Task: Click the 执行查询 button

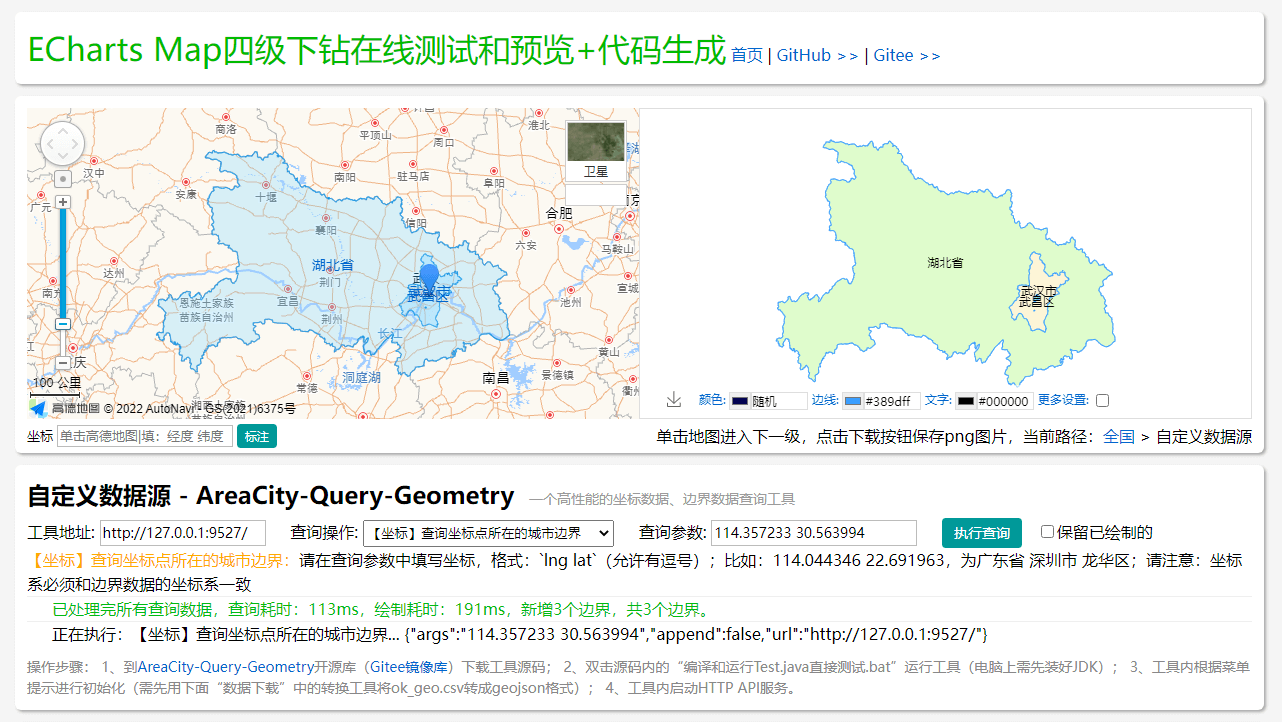Action: 982,533
